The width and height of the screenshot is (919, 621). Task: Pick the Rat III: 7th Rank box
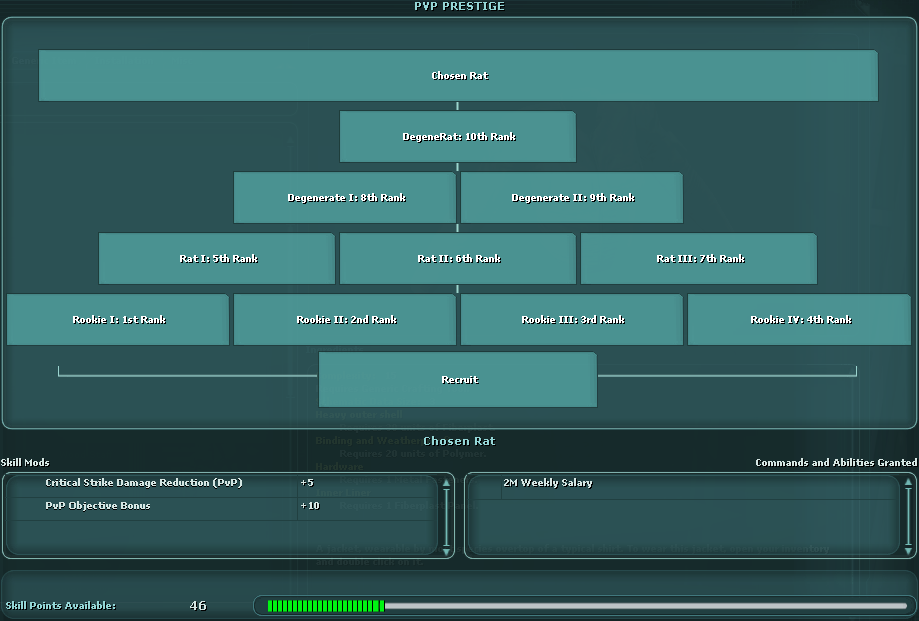click(698, 259)
